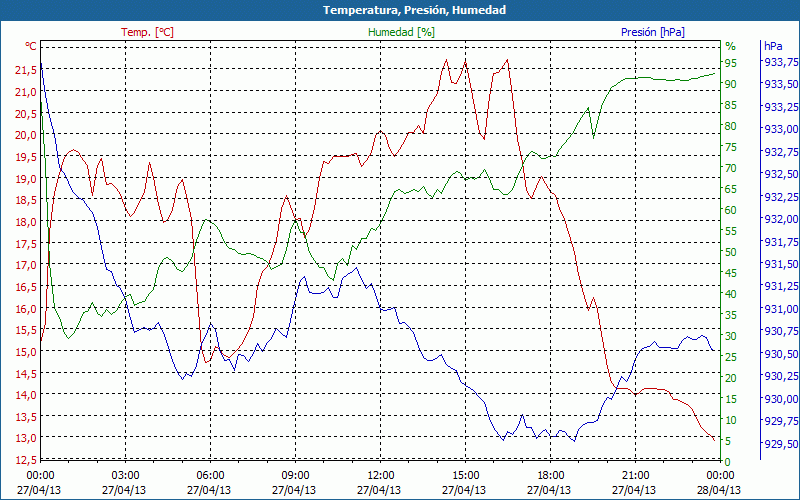
Task: Click humidity axis value '5'
Action: click(x=728, y=441)
